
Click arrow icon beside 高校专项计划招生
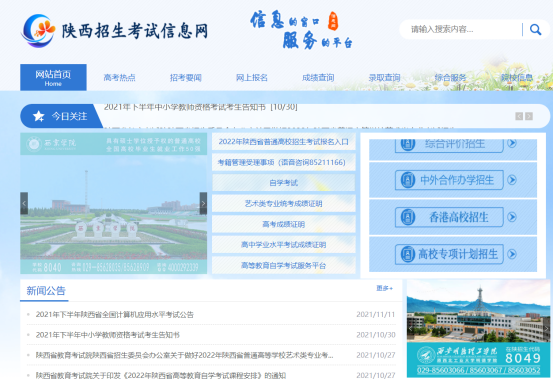coord(512,254)
